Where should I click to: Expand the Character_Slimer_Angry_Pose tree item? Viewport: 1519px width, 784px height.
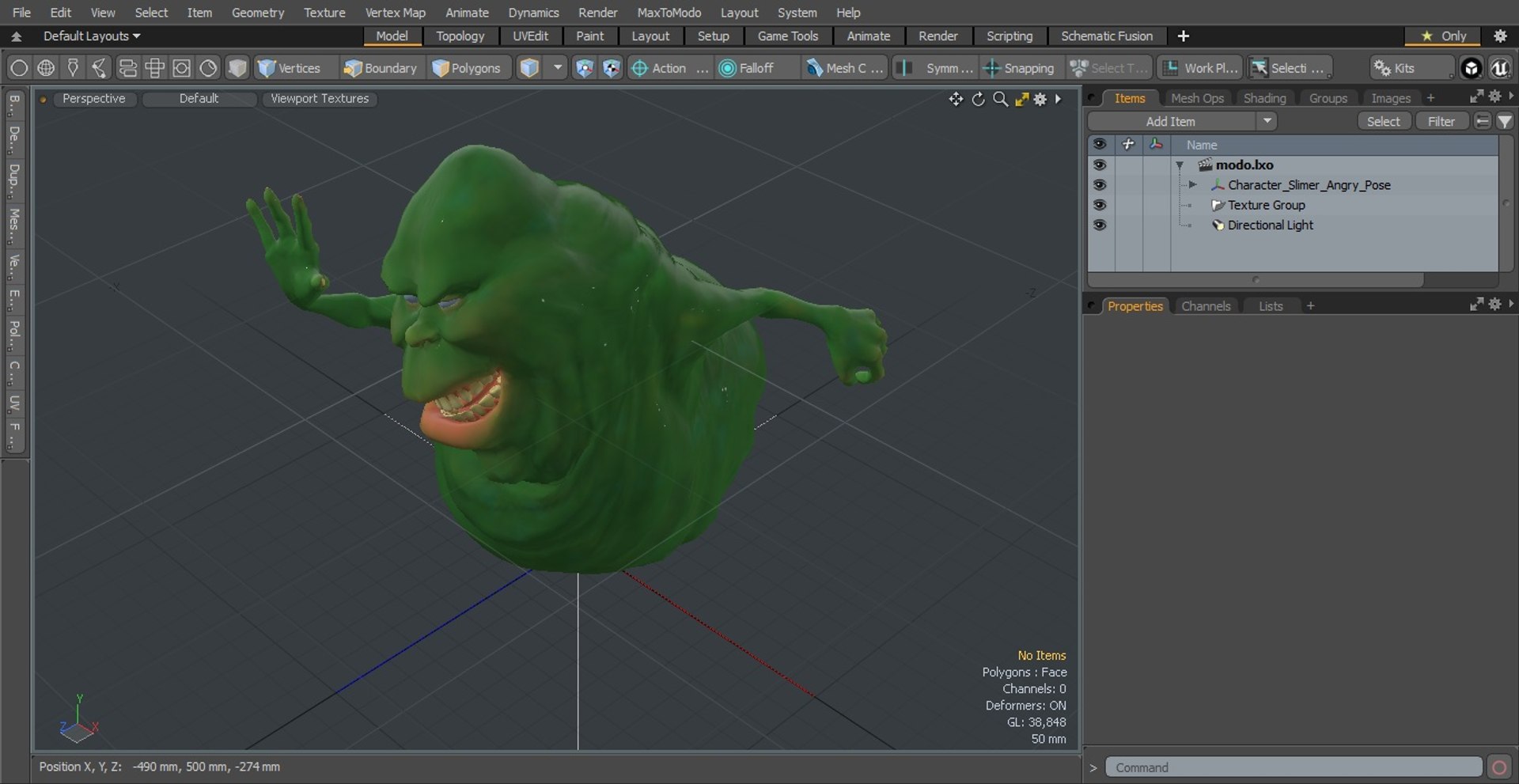coord(1192,185)
